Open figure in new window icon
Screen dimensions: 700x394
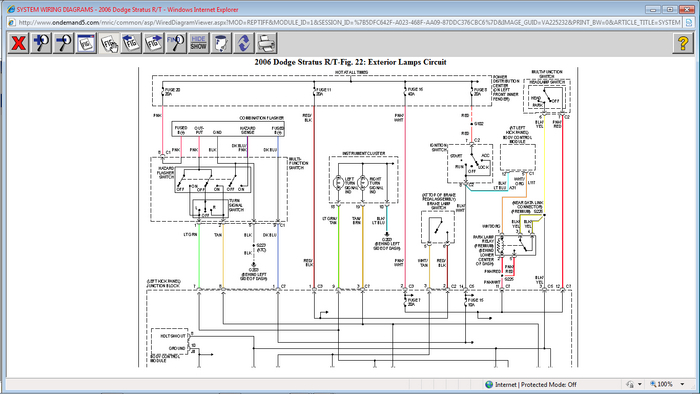coord(86,43)
